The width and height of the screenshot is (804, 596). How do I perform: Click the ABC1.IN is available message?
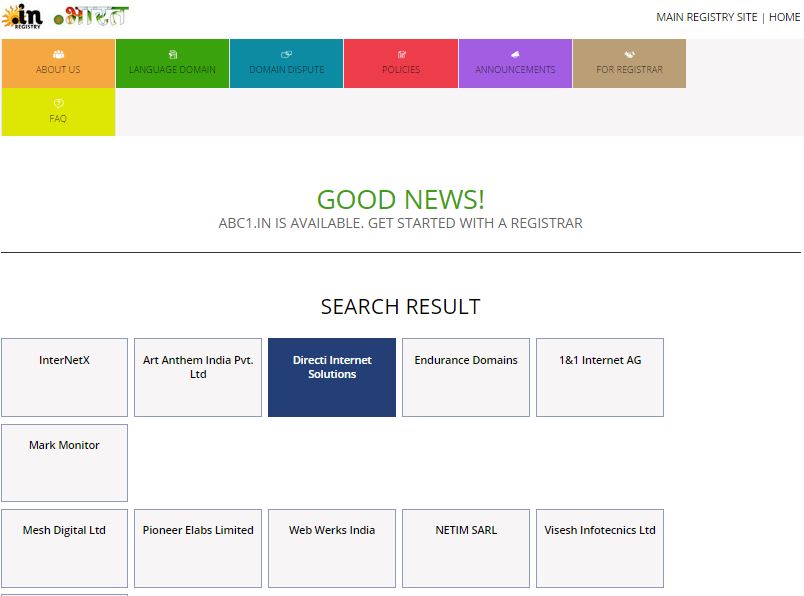tap(400, 223)
